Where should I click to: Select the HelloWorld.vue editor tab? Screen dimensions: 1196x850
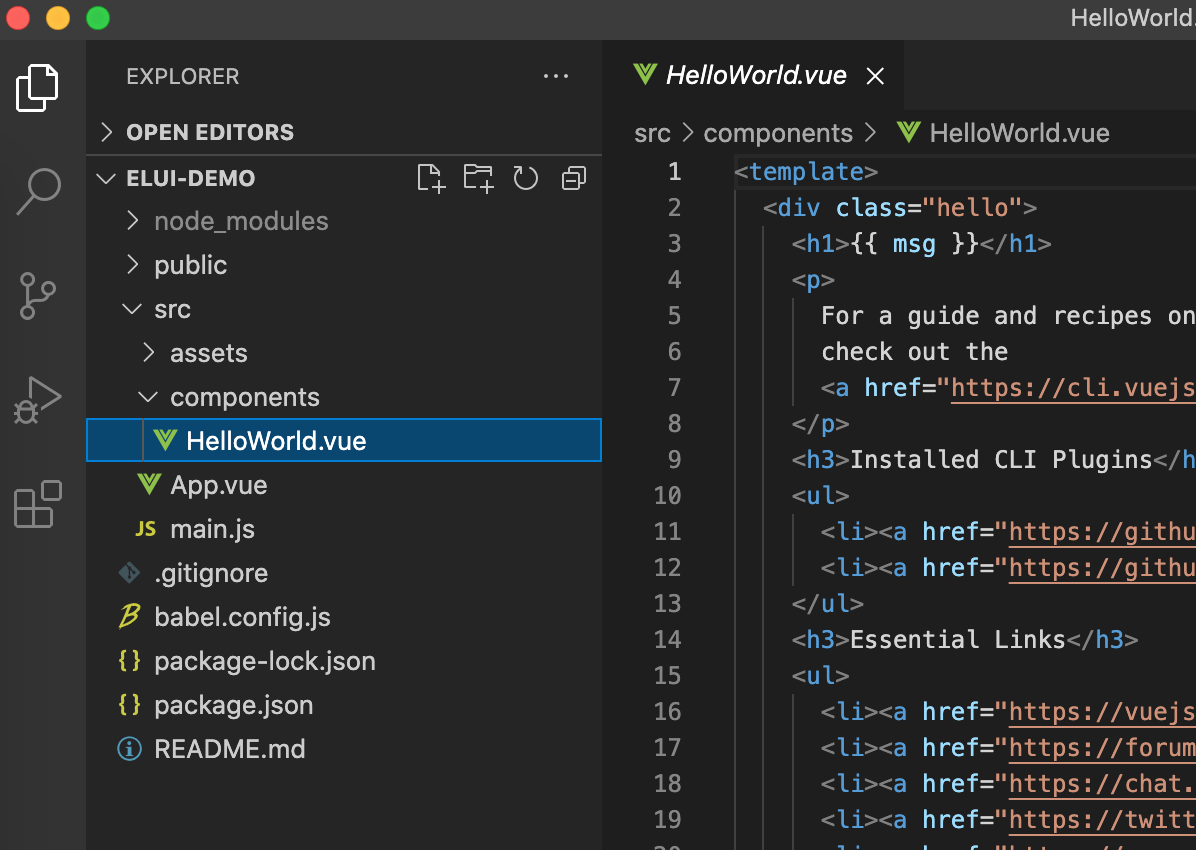(x=755, y=76)
